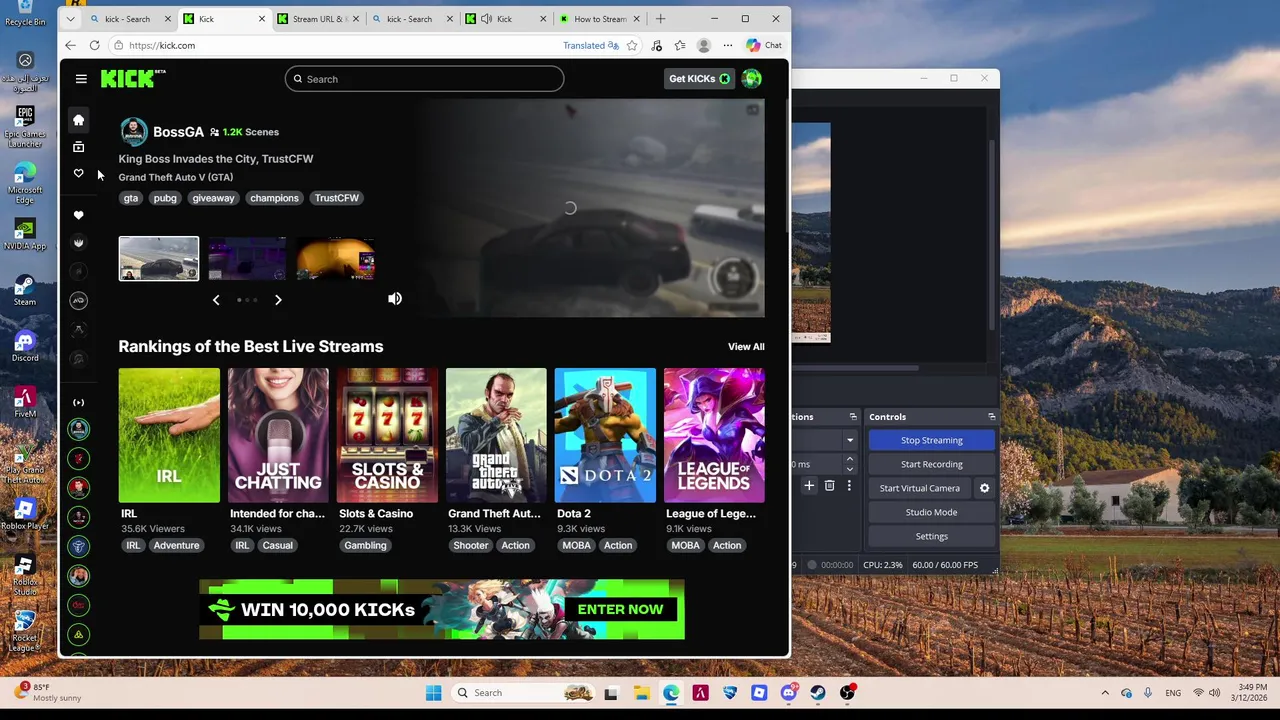Click Start Recording in OBS

(931, 465)
